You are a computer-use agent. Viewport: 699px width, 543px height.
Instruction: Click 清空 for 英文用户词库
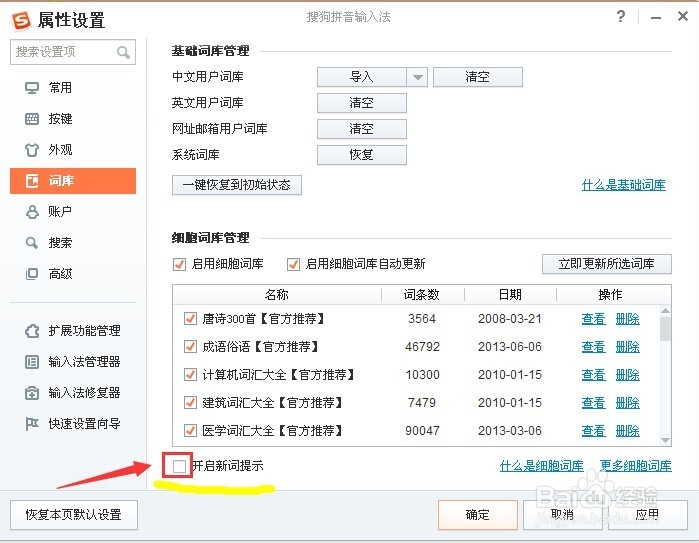pyautogui.click(x=362, y=103)
